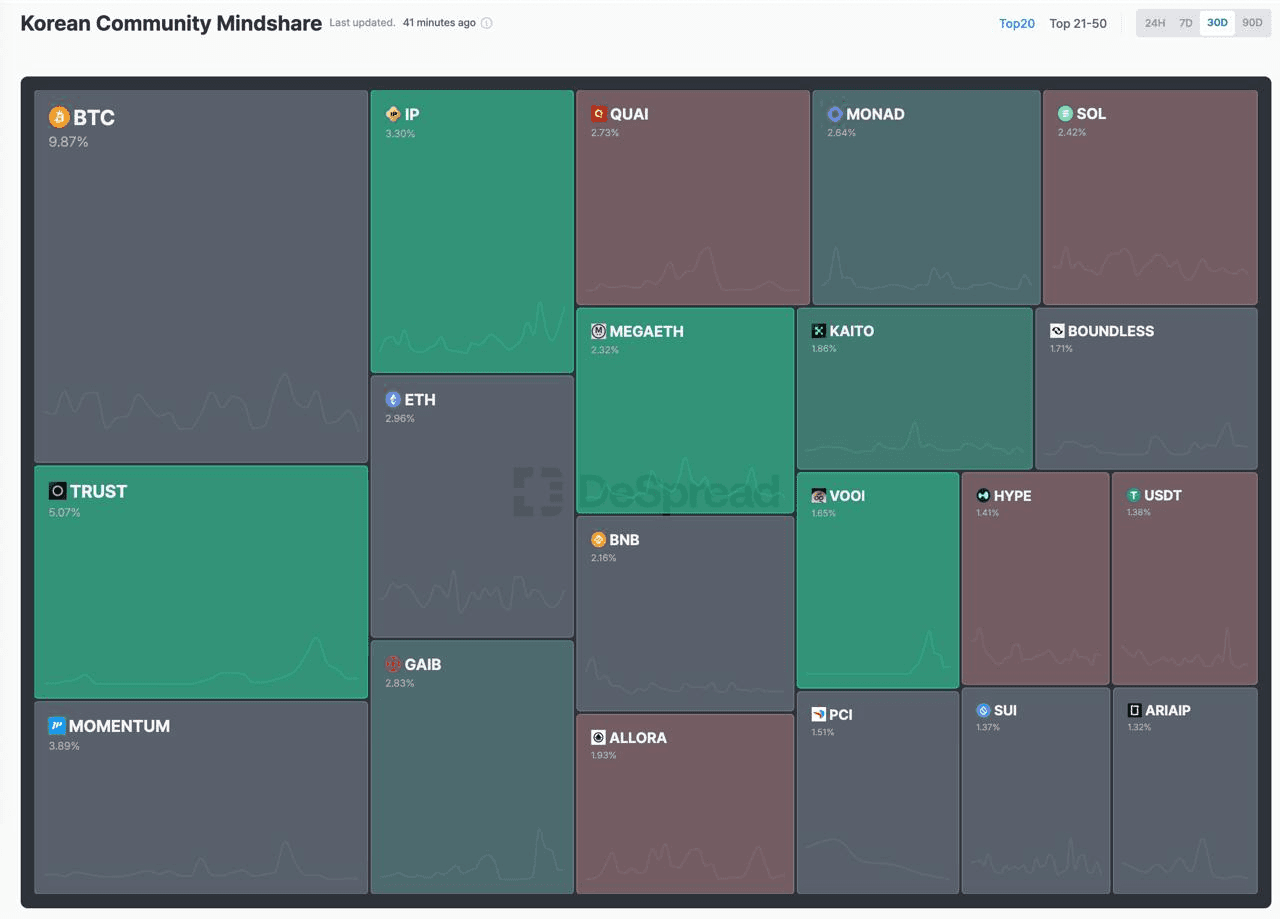The width and height of the screenshot is (1280, 919).
Task: Select the 30D timeframe option
Action: (x=1217, y=23)
